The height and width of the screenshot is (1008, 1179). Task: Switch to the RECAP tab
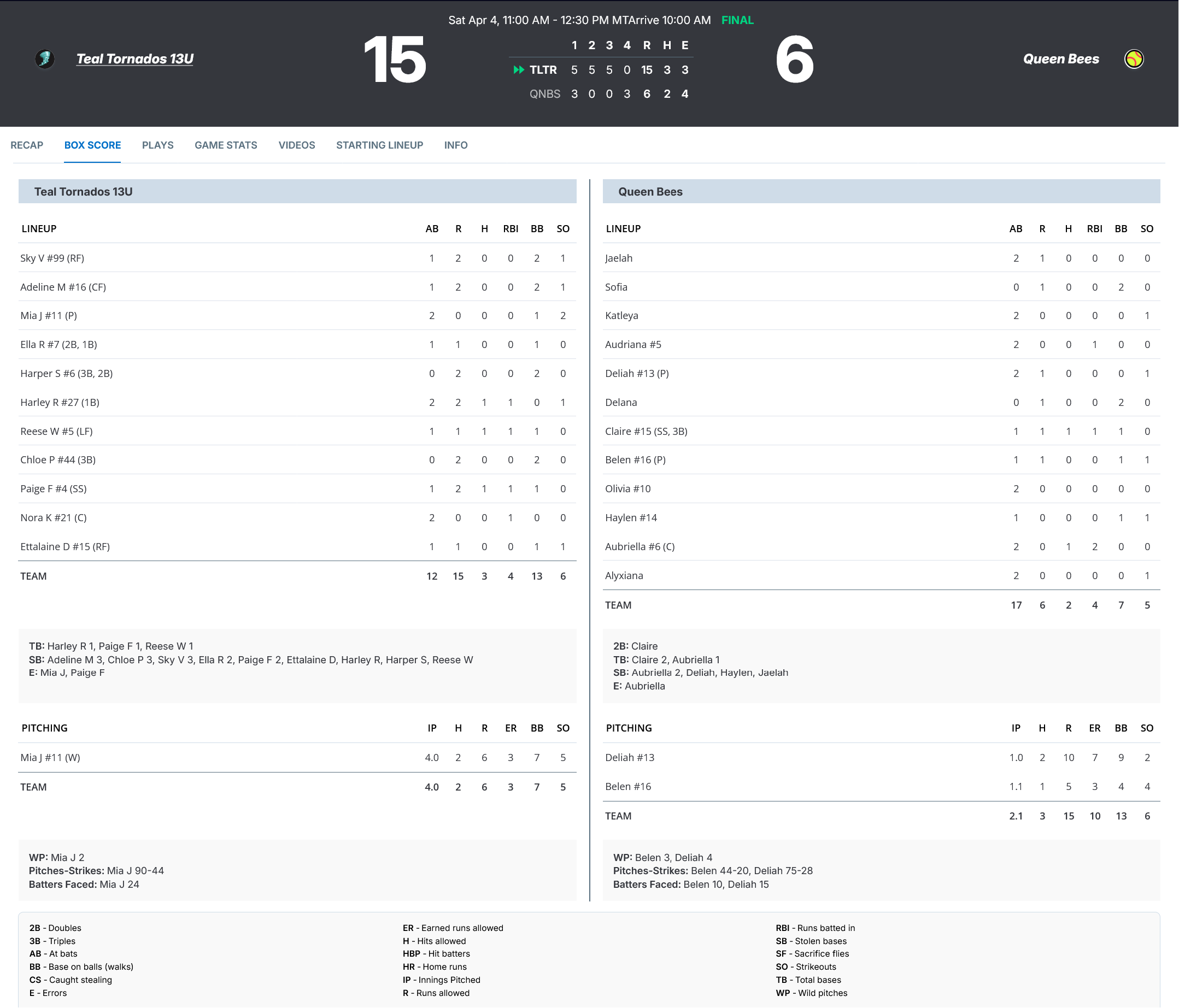[x=27, y=145]
